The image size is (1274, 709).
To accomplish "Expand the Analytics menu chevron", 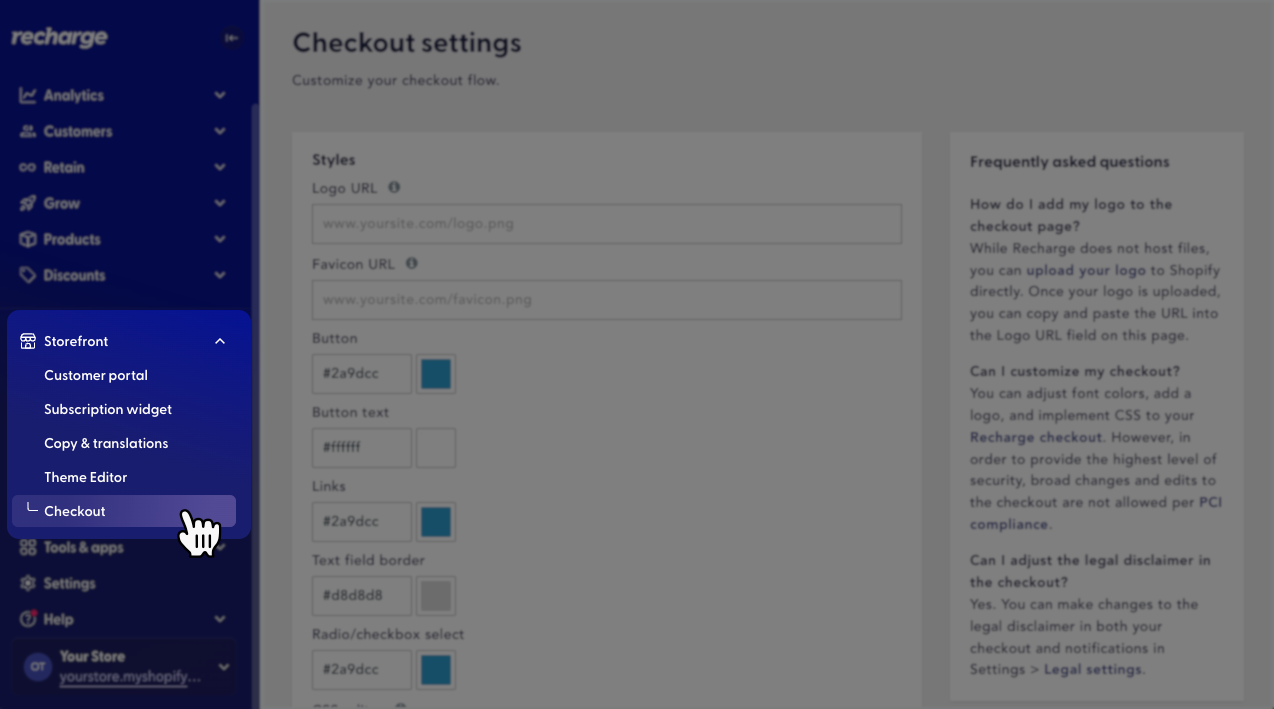I will [220, 96].
